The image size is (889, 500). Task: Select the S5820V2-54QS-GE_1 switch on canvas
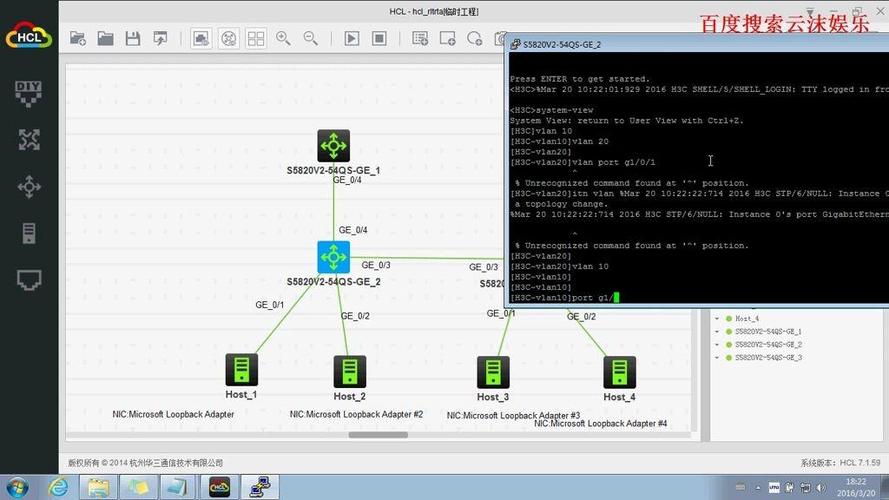[333, 146]
